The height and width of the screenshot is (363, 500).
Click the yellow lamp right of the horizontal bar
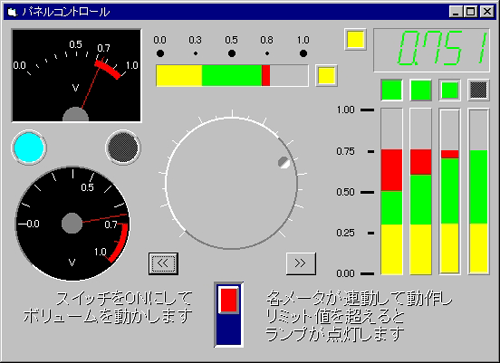[327, 75]
